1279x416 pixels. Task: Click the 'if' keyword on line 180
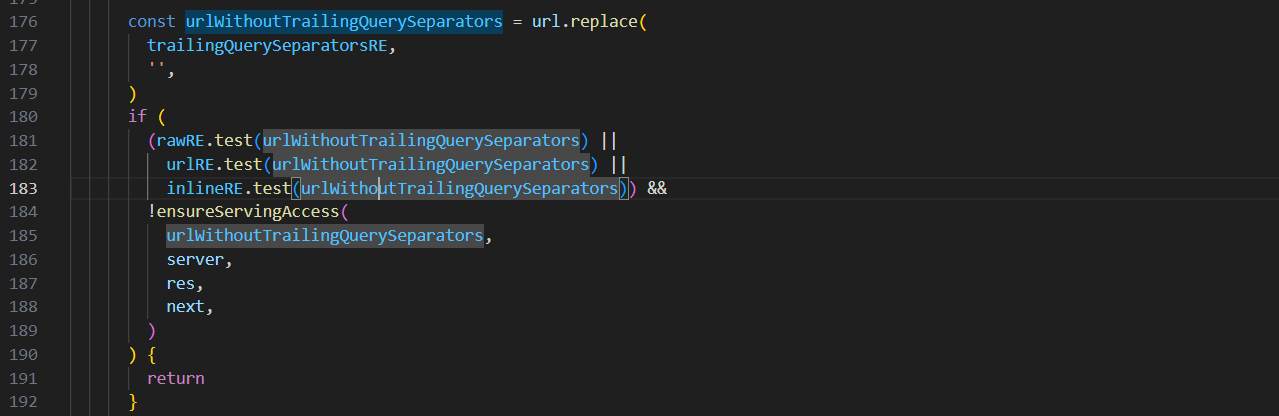(137, 116)
